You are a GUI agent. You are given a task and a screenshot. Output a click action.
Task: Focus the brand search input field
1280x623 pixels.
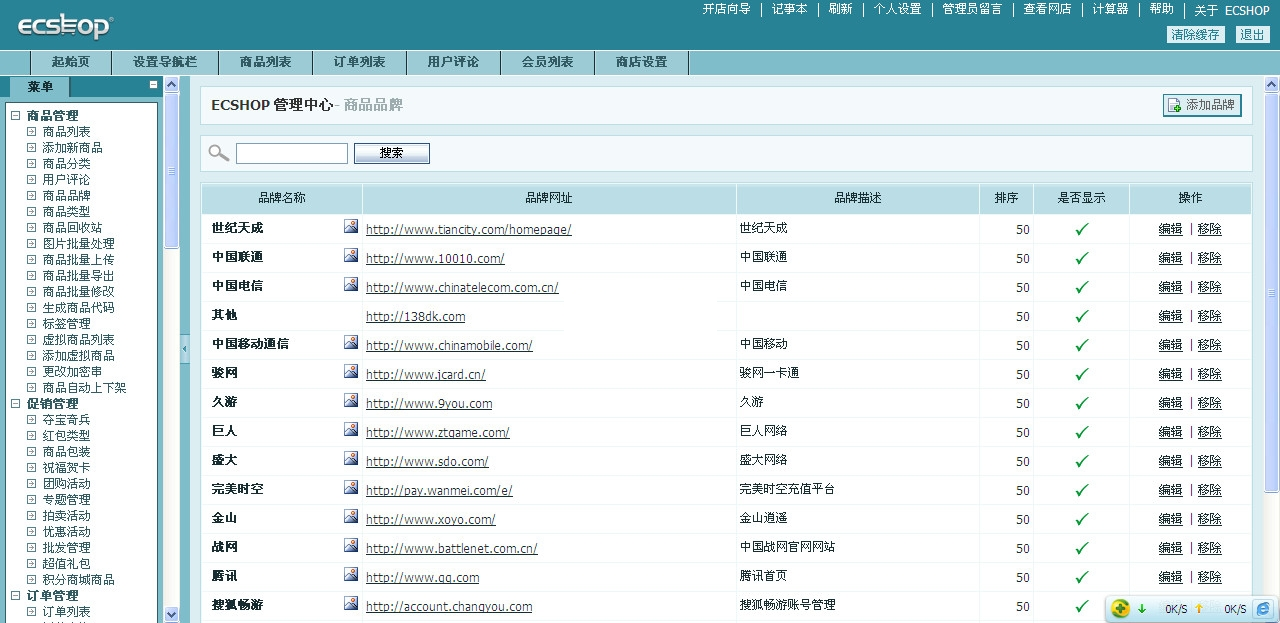[292, 153]
